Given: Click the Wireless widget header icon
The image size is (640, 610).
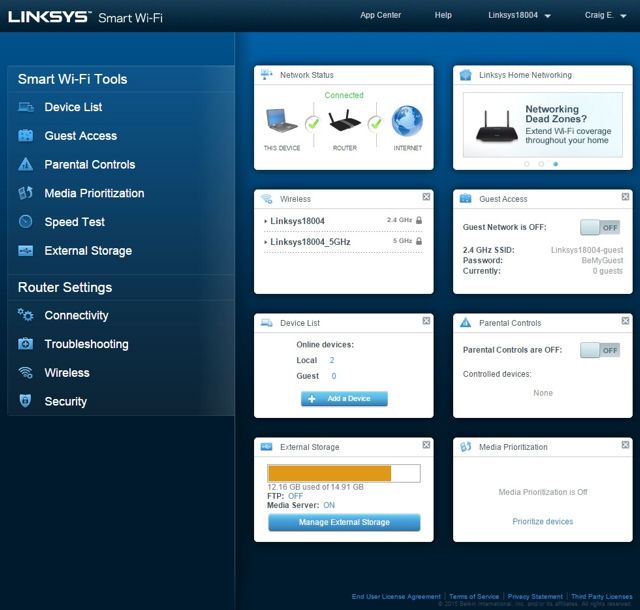Looking at the screenshot, I should [267, 199].
